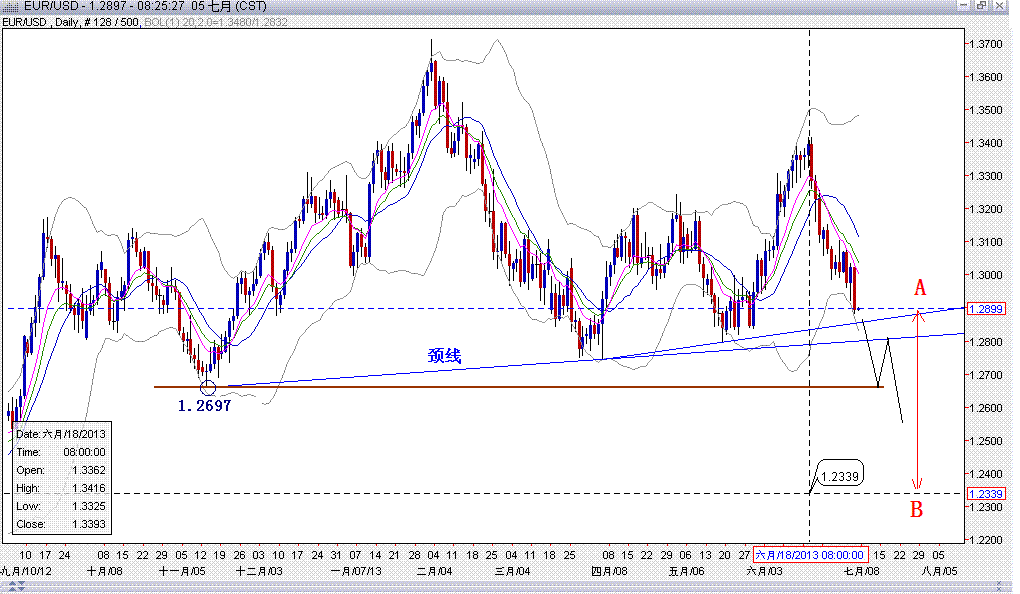Image resolution: width=1020 pixels, height=594 pixels.
Task: Select the chart header text EUR/USD, Daily
Action: point(40,22)
